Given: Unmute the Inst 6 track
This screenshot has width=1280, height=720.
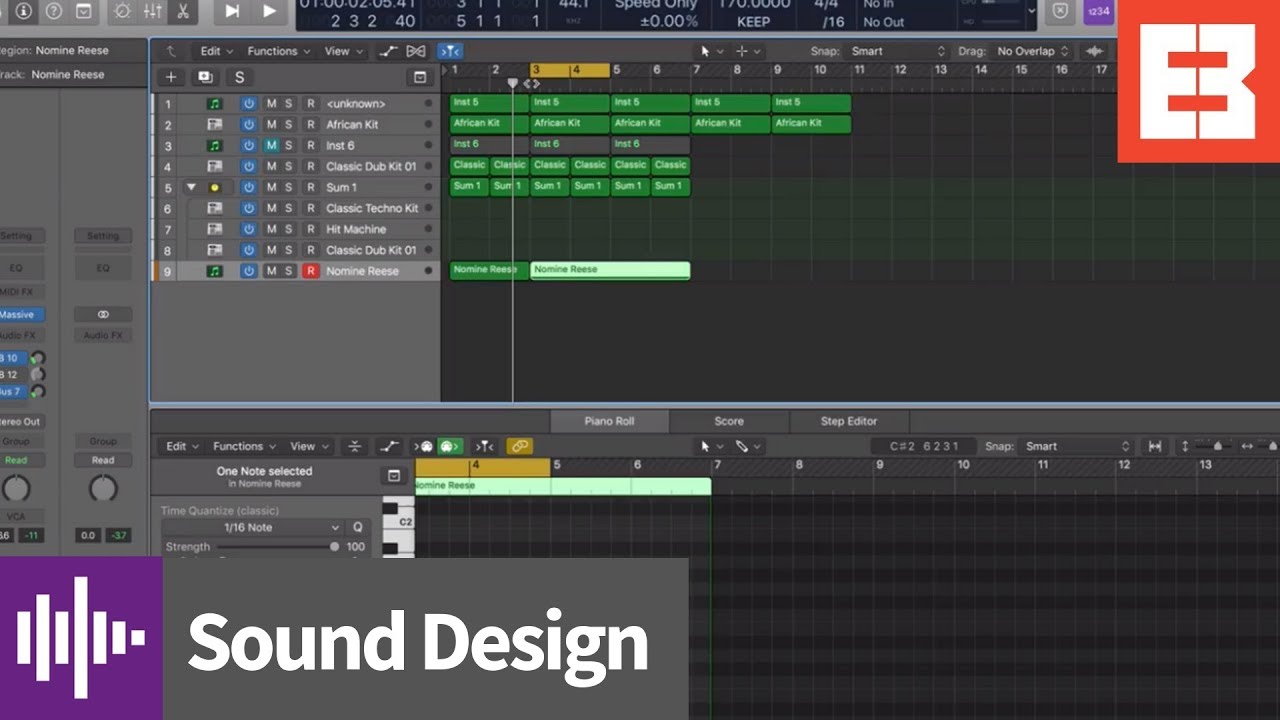Looking at the screenshot, I should pos(271,146).
